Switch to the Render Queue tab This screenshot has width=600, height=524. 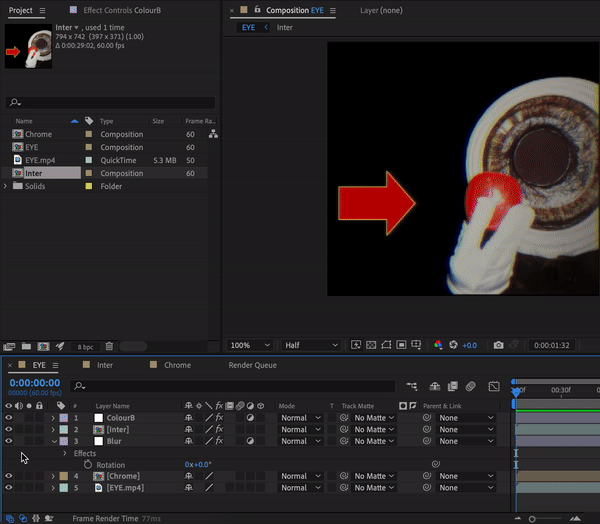pos(252,365)
